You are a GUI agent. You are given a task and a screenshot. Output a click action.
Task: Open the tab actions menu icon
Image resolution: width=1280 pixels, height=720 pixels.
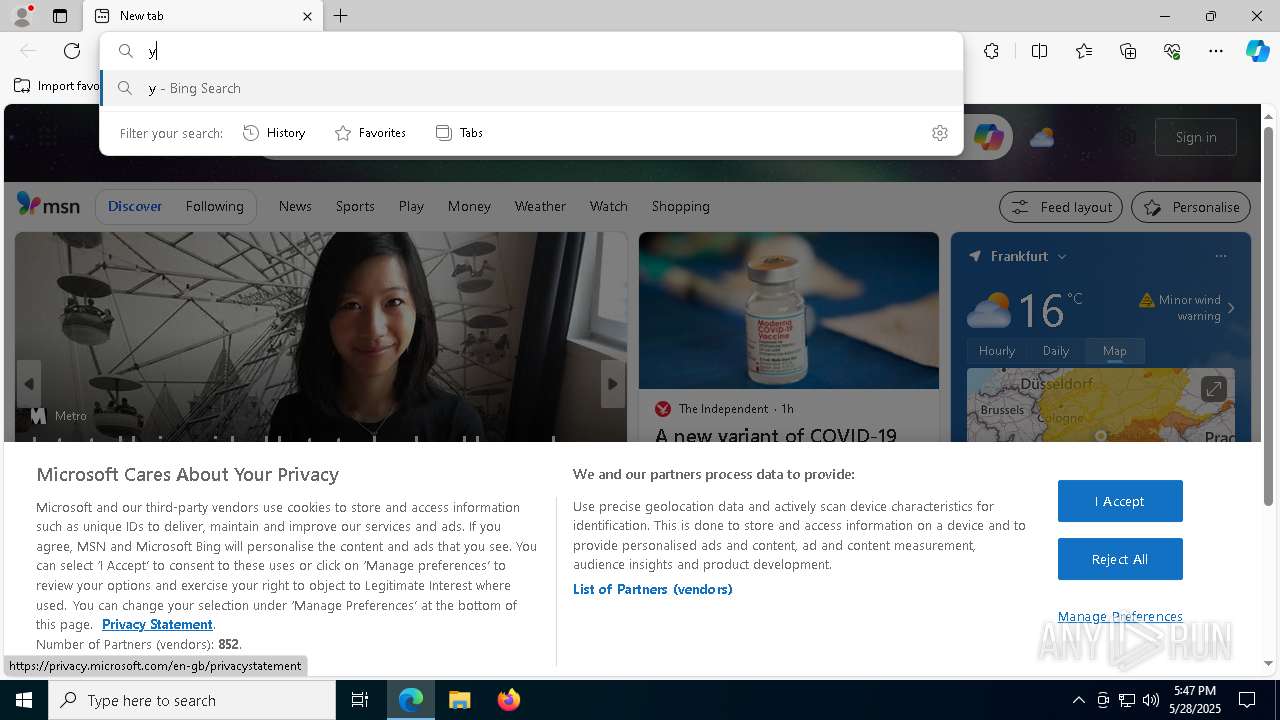coord(60,16)
